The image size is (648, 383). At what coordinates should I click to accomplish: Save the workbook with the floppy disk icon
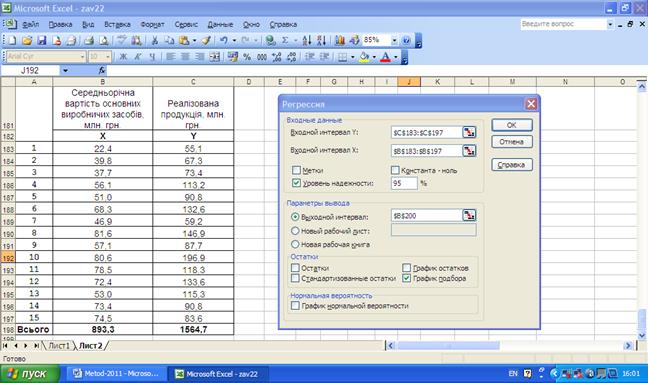[x=42, y=40]
